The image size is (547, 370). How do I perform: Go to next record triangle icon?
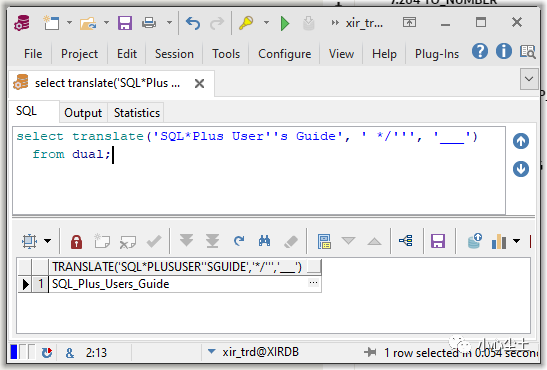[x=349, y=241]
